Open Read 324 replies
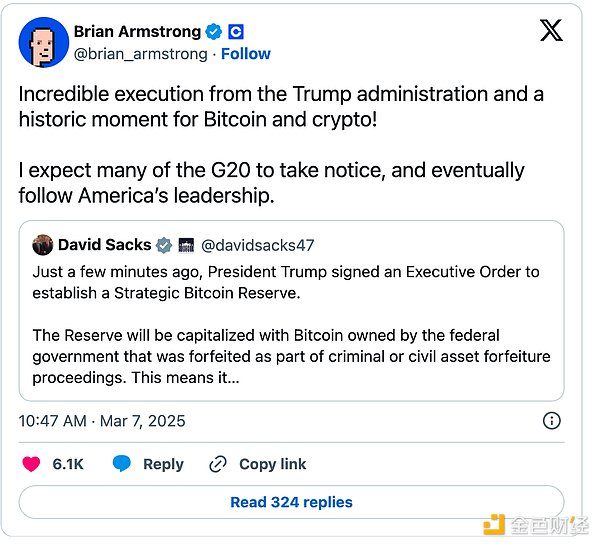 click(291, 502)
